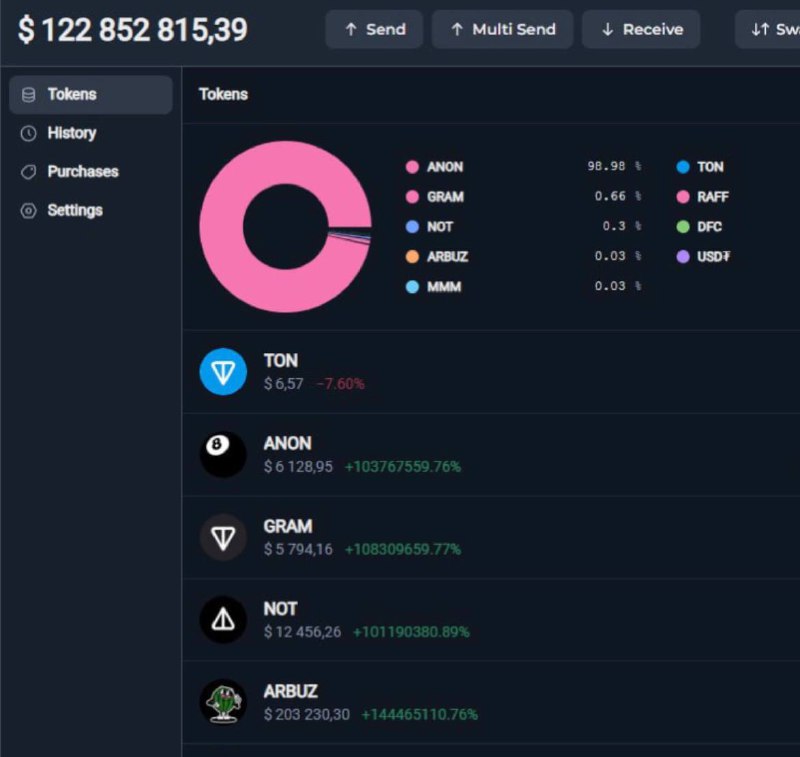Click the NOT price $ 12 456,26
800x757 pixels.
pos(303,632)
